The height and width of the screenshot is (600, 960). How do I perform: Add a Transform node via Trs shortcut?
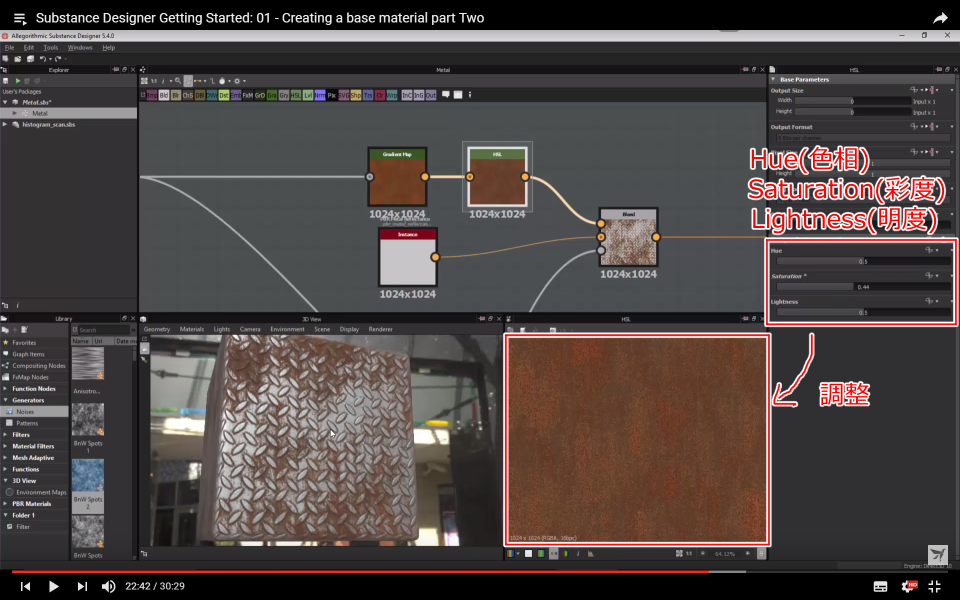pyautogui.click(x=368, y=95)
